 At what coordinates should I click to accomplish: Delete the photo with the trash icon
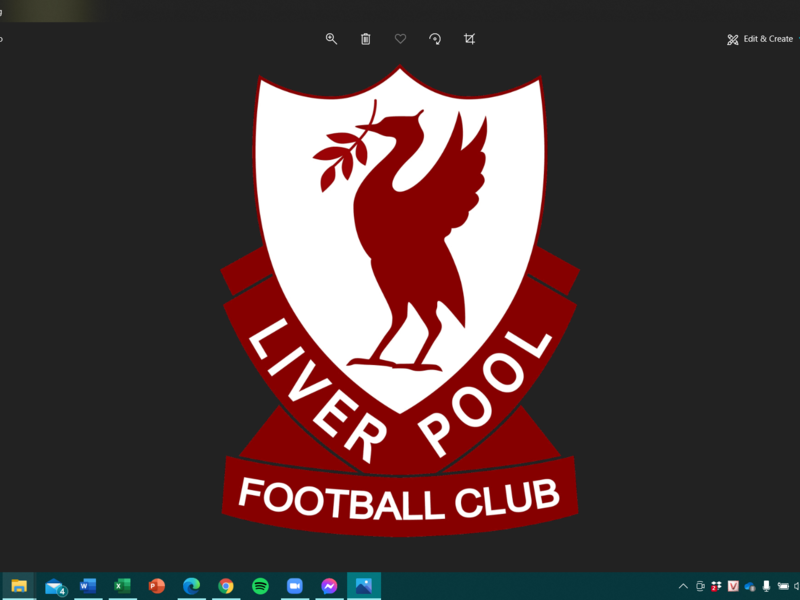coord(365,39)
